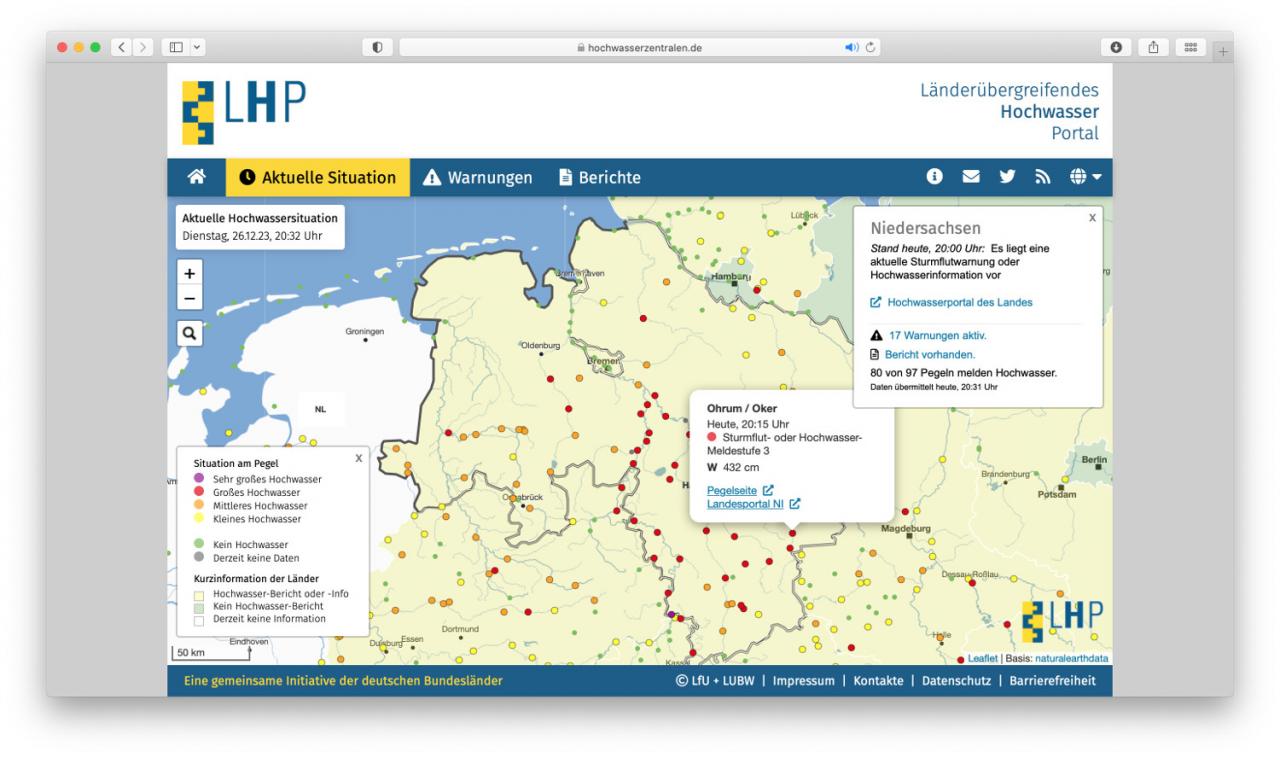Screen dimensions: 1280x758
Task: Switch to the Warnungen tab
Action: (x=477, y=178)
